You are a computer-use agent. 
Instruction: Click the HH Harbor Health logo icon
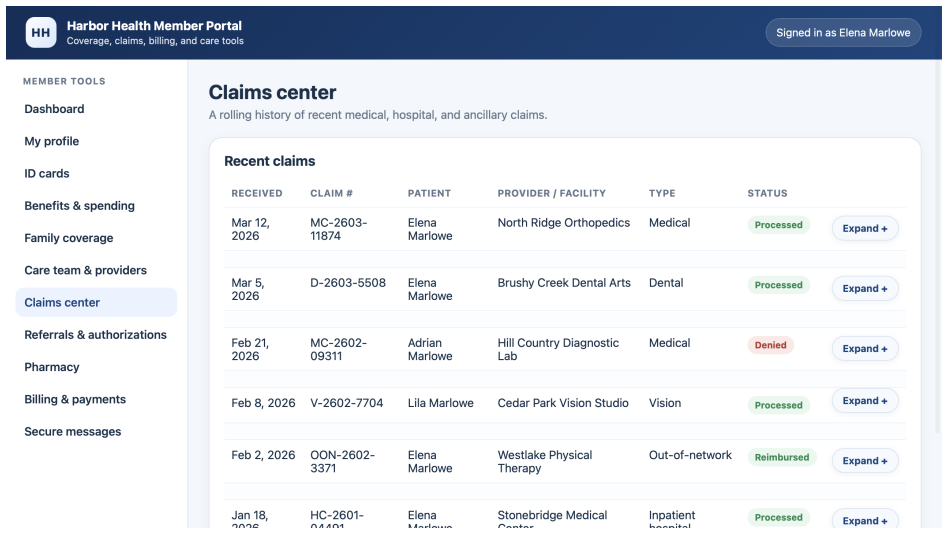[41, 33]
